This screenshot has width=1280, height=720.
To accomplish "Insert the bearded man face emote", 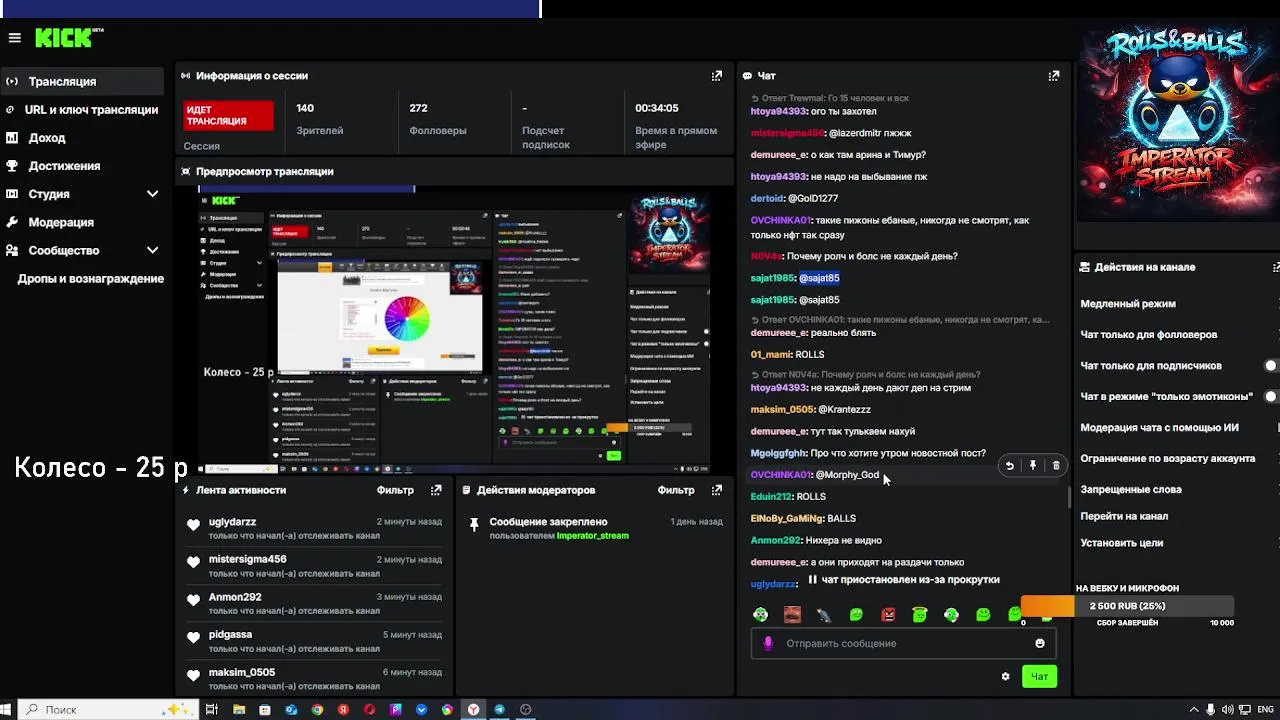I will pyautogui.click(x=792, y=615).
